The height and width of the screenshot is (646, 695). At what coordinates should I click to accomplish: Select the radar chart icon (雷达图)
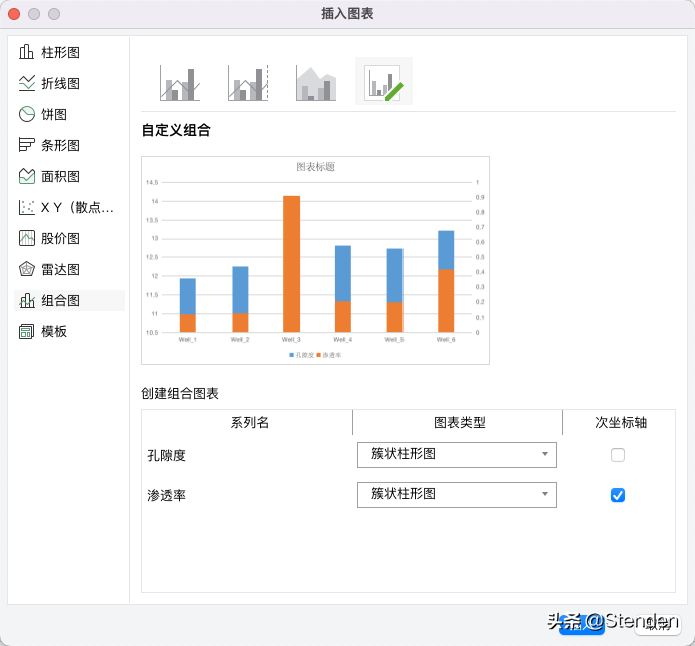(27, 269)
